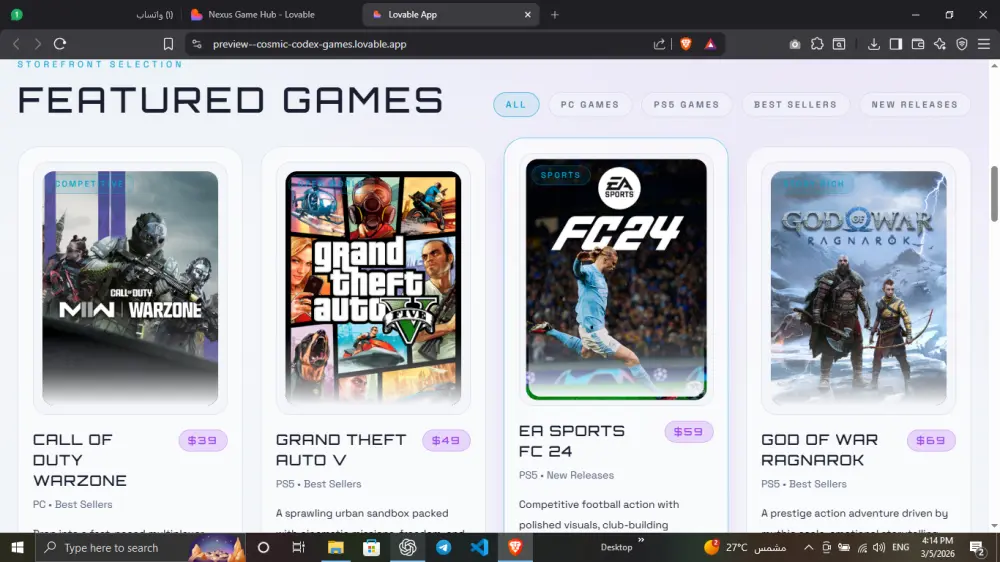The image size is (1000, 562).
Task: Go forward using the browser forward arrow
Action: 38,44
